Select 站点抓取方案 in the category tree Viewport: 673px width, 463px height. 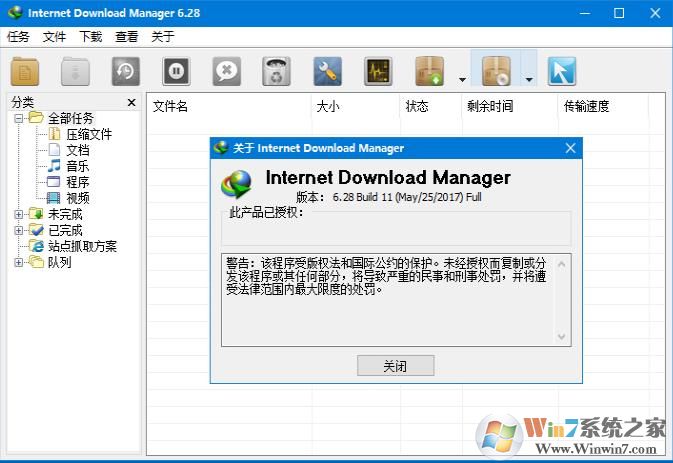click(82, 246)
